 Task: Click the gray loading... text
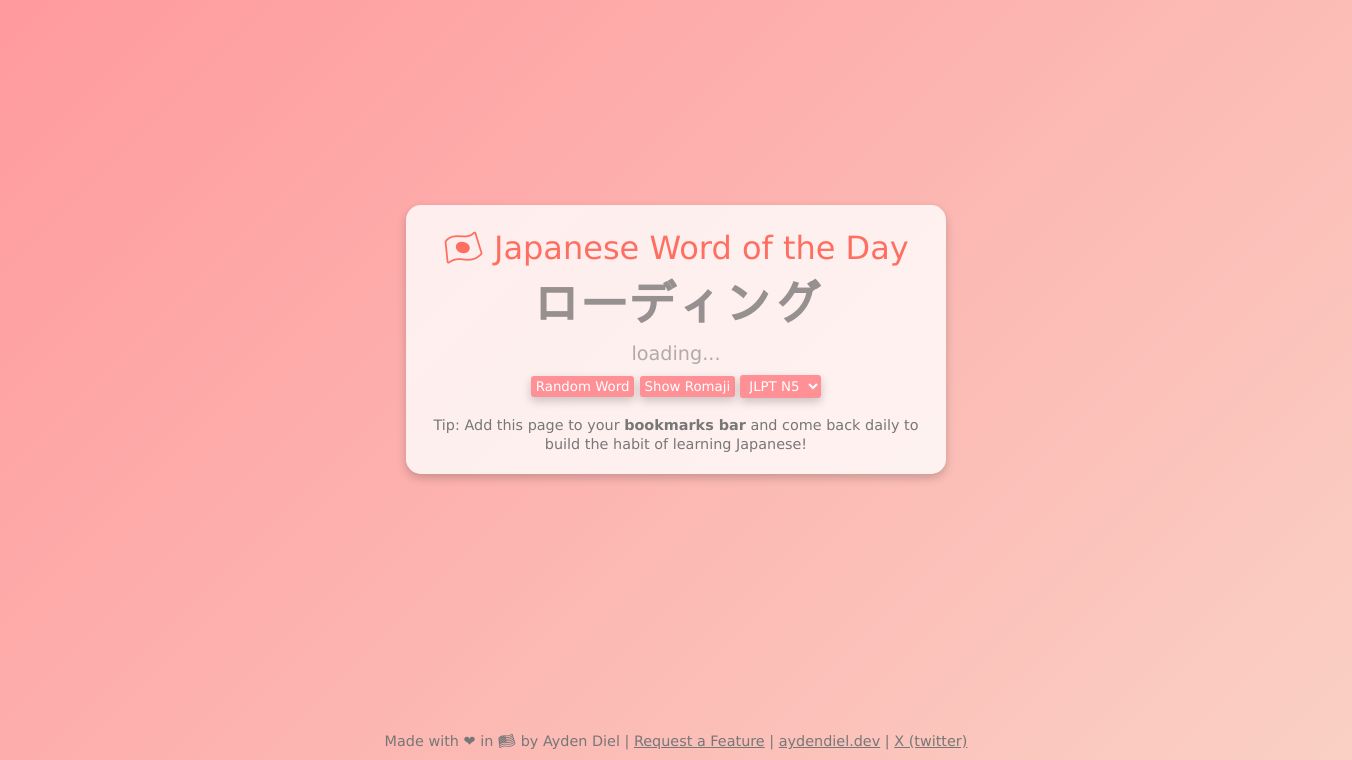click(x=676, y=354)
